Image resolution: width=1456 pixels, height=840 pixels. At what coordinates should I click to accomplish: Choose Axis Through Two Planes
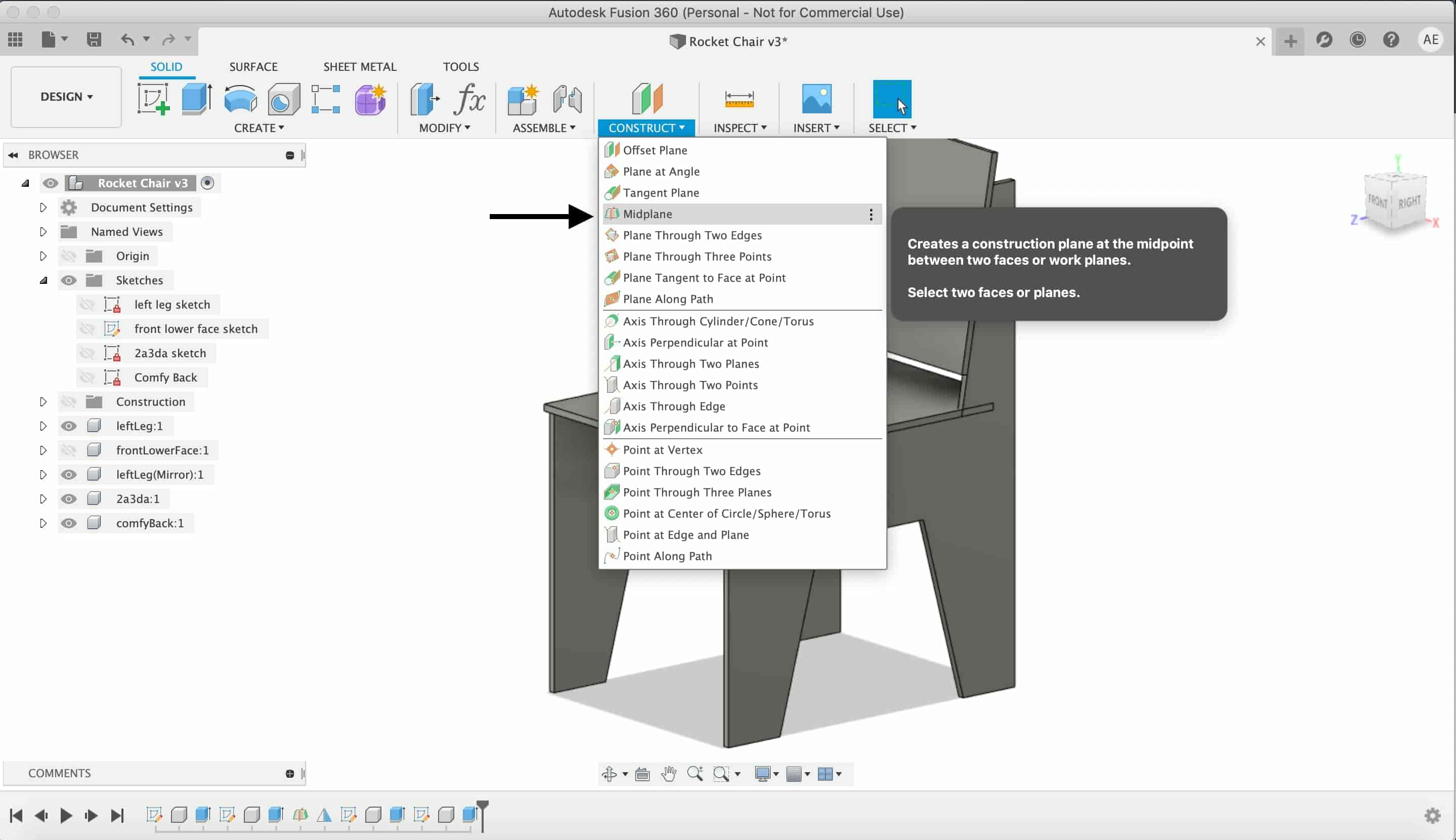(742, 363)
